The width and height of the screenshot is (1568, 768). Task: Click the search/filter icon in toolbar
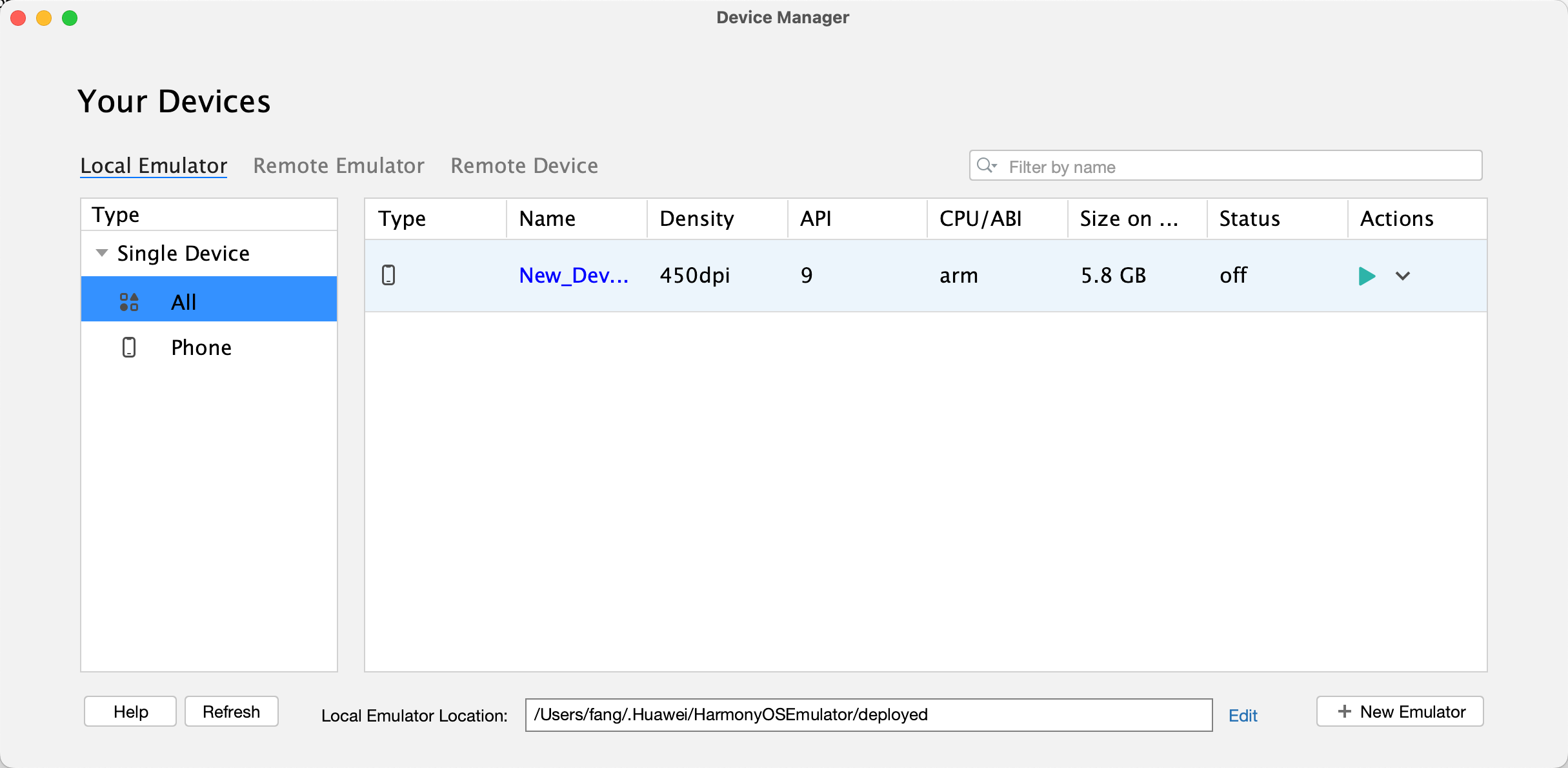tap(987, 167)
